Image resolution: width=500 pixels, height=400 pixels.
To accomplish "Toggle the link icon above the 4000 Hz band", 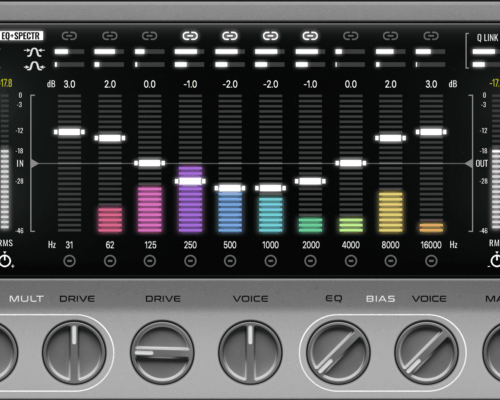I will pos(351,36).
